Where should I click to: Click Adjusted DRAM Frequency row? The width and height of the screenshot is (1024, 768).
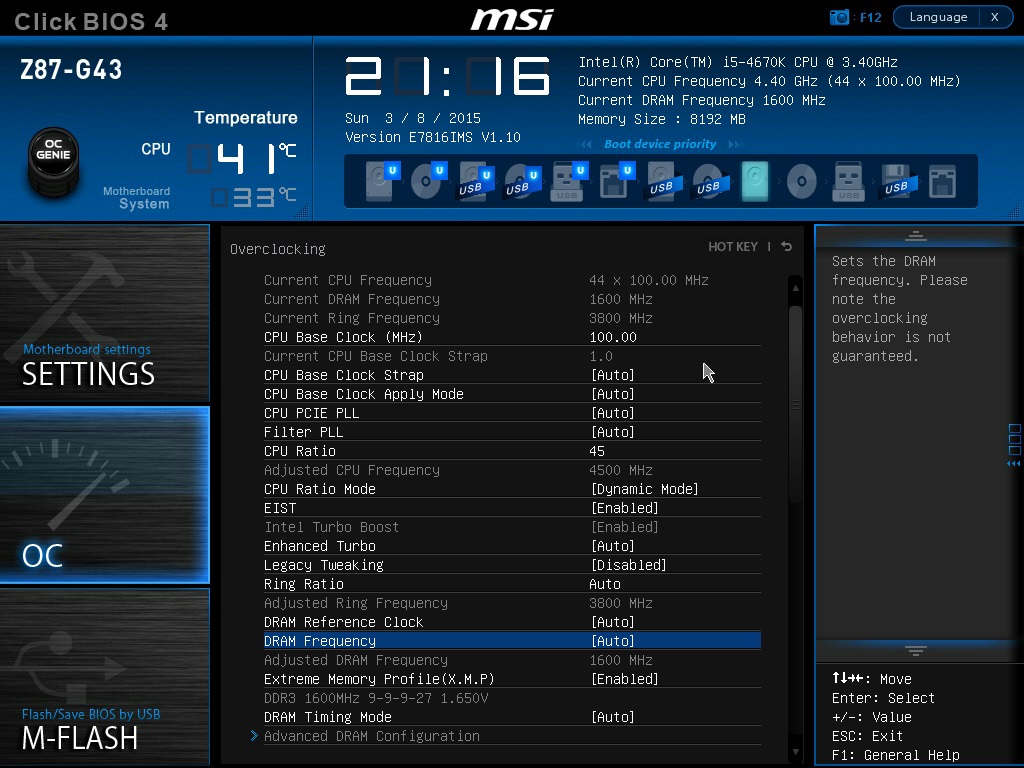pyautogui.click(x=512, y=660)
